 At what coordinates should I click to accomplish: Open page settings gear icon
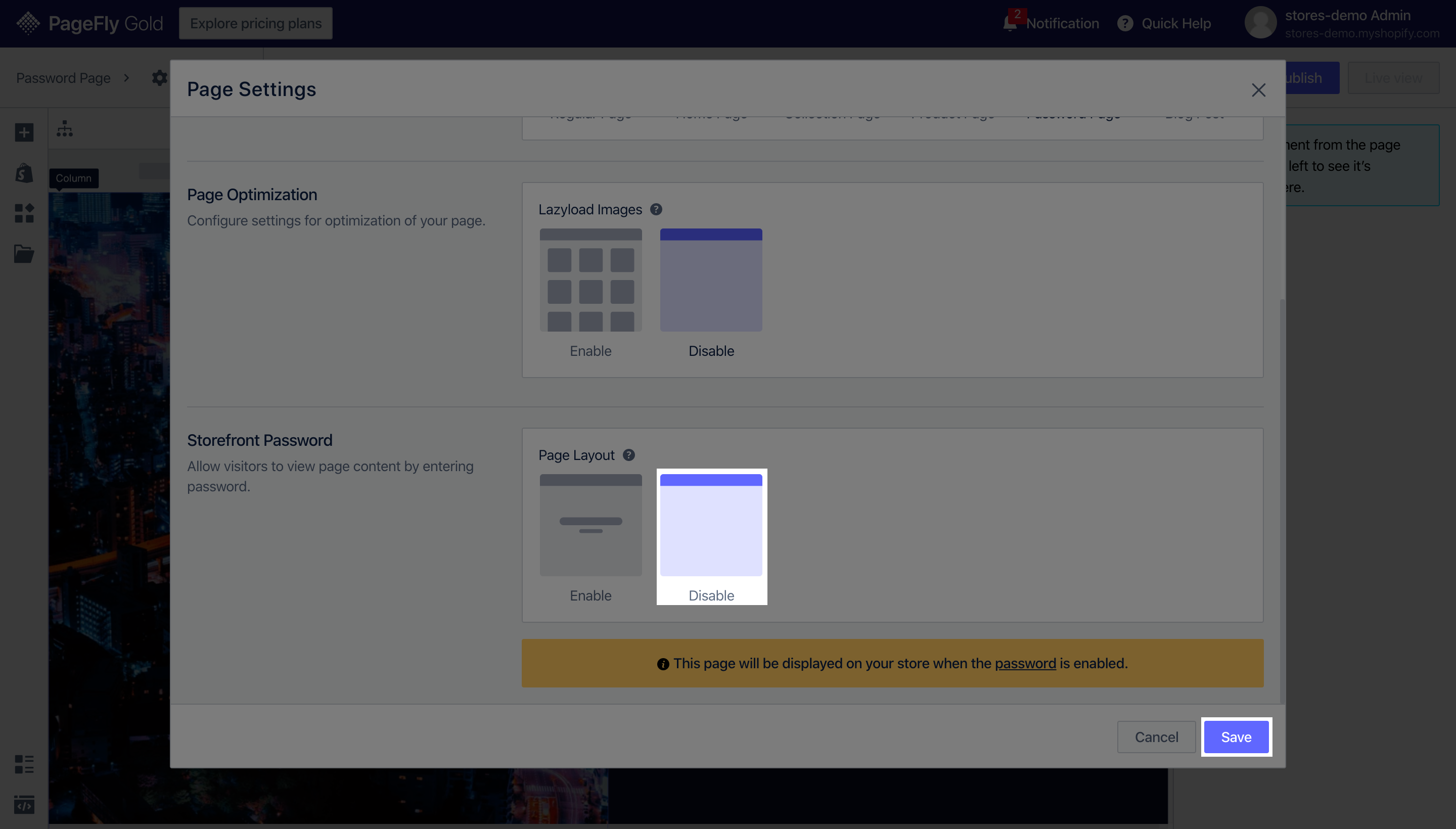pyautogui.click(x=159, y=78)
